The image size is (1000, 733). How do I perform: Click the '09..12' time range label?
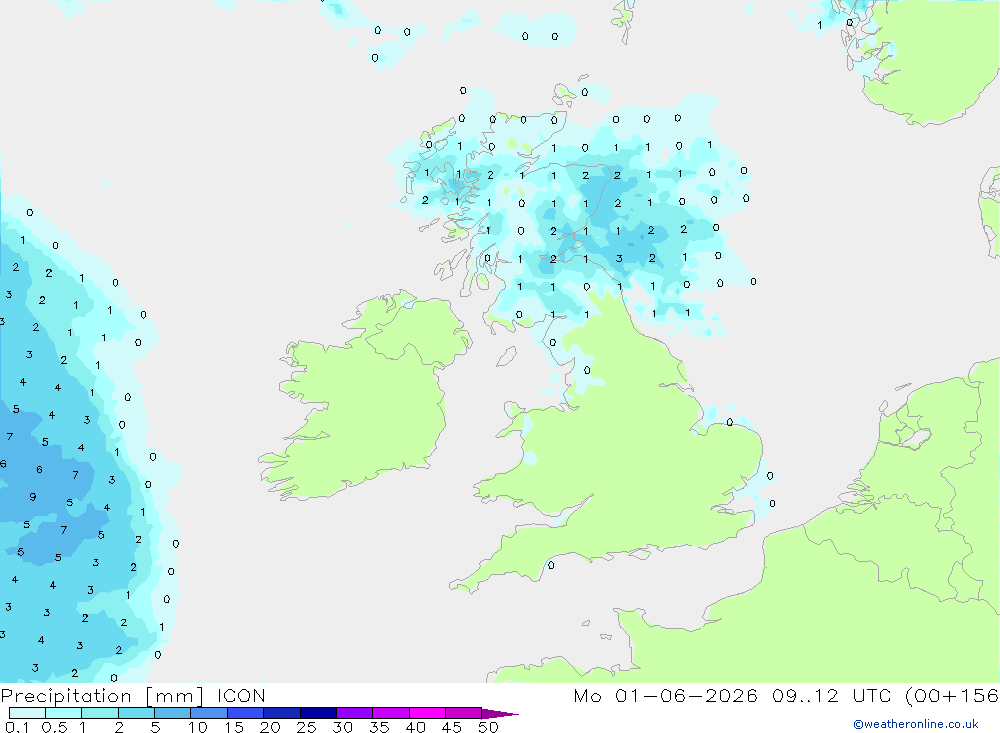pos(805,695)
